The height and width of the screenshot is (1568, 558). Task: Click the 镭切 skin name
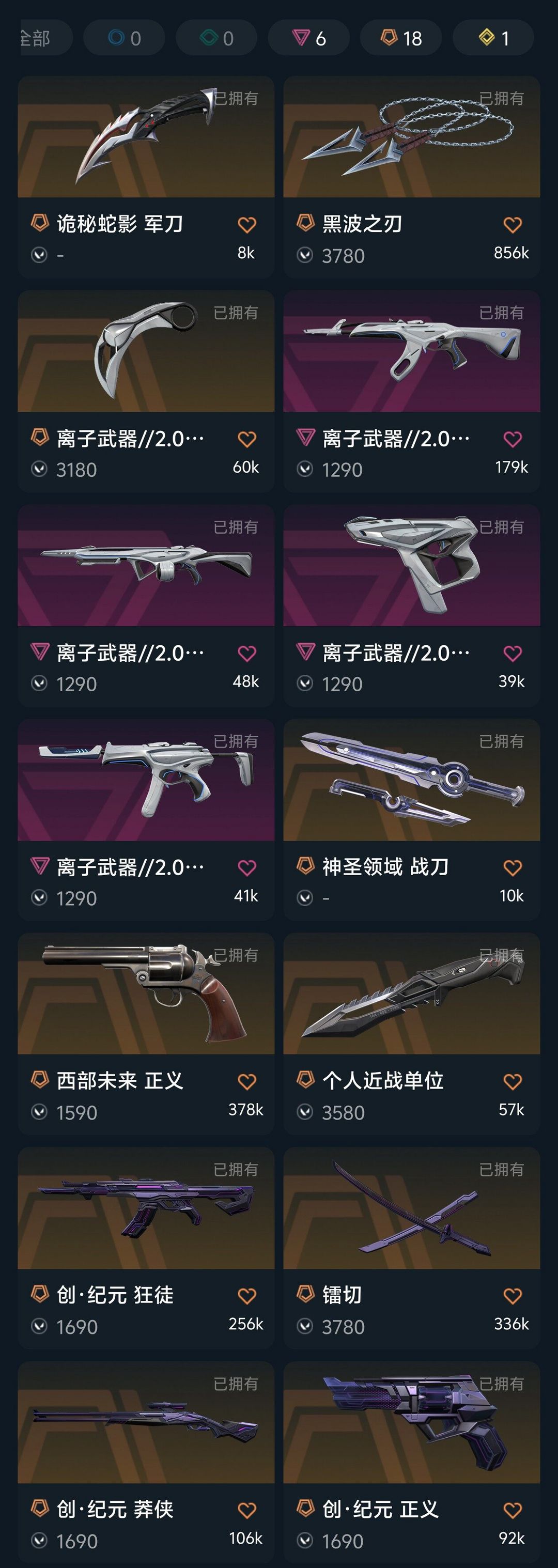click(342, 1295)
